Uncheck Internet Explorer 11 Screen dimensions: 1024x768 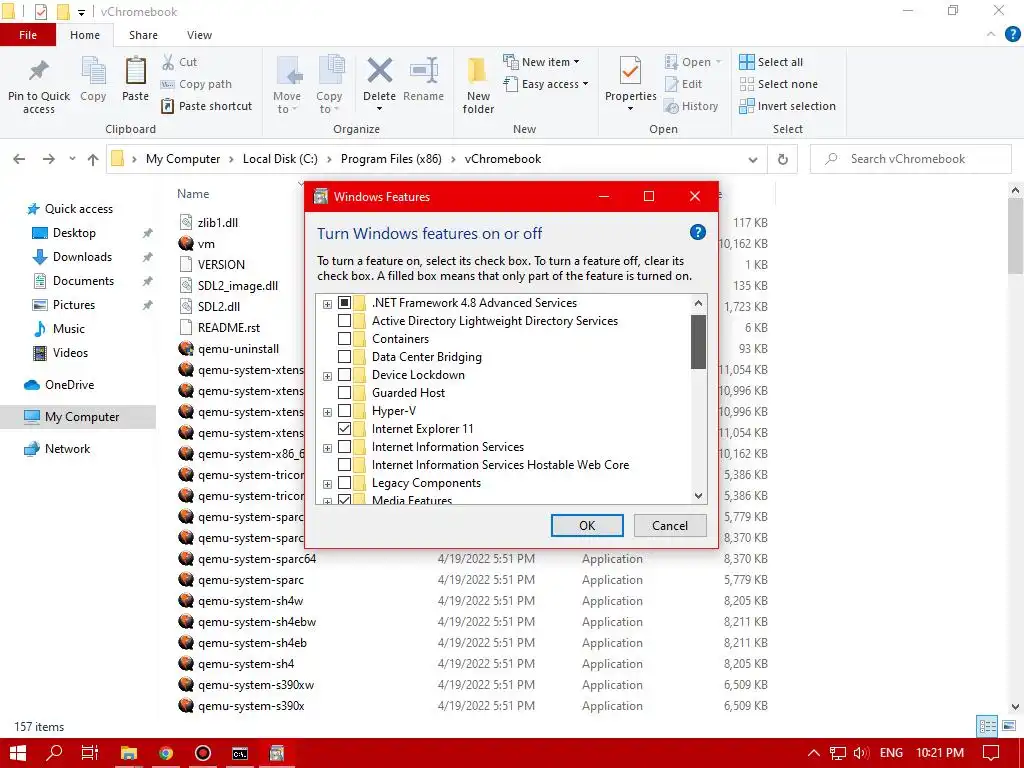point(344,428)
